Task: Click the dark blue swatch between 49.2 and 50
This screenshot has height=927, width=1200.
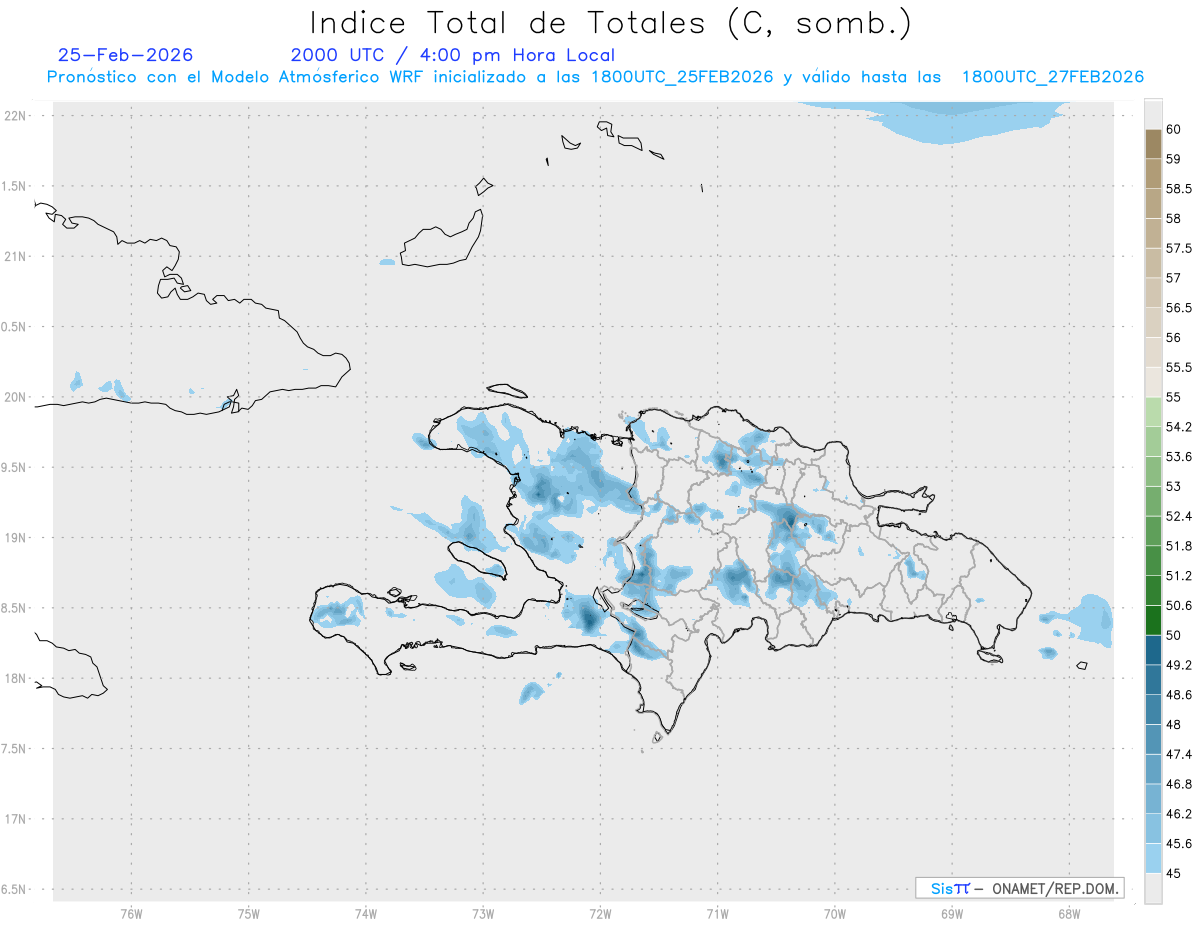Action: (x=1153, y=650)
